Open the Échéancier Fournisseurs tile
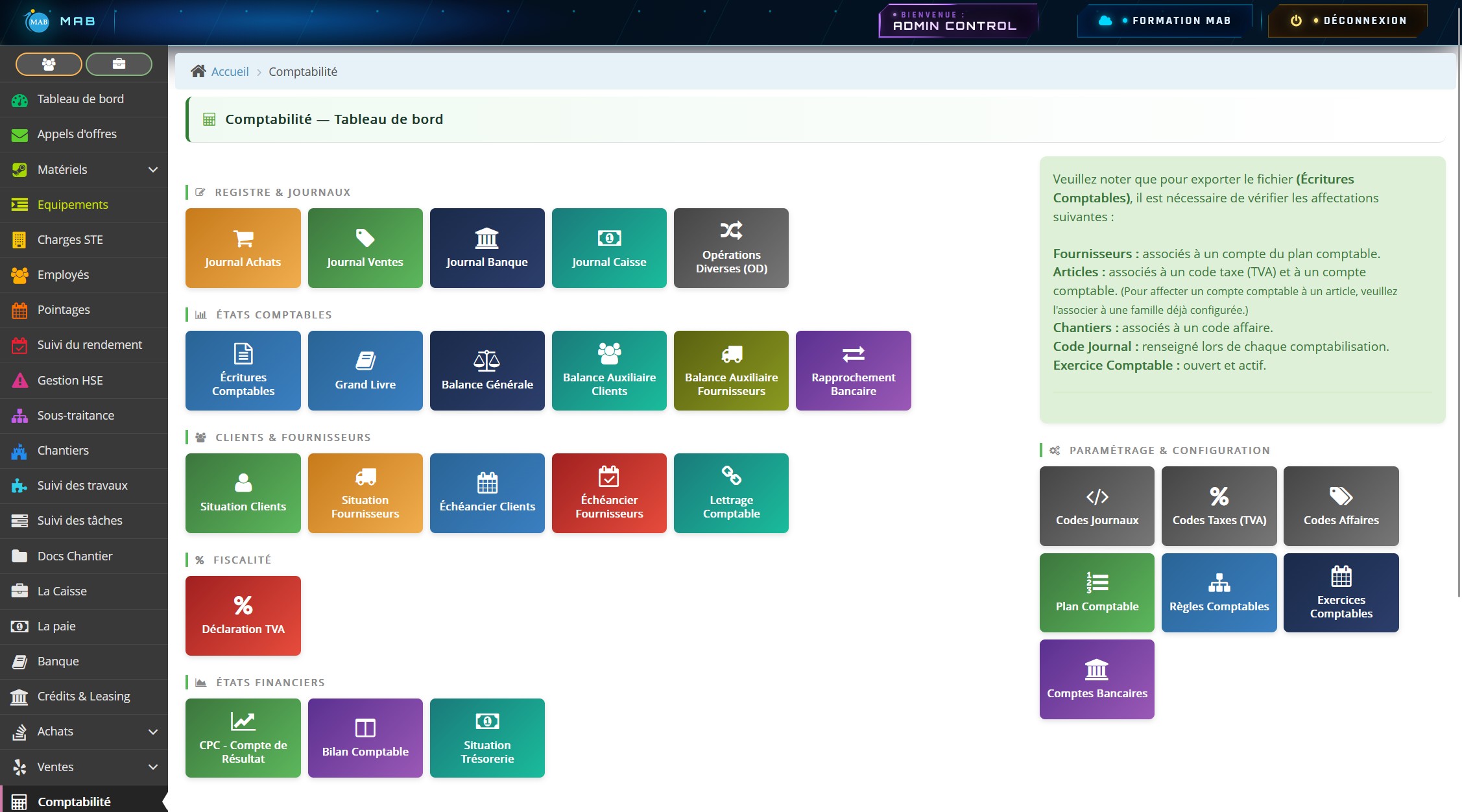Screen dimensions: 1462x812 (x=609, y=493)
